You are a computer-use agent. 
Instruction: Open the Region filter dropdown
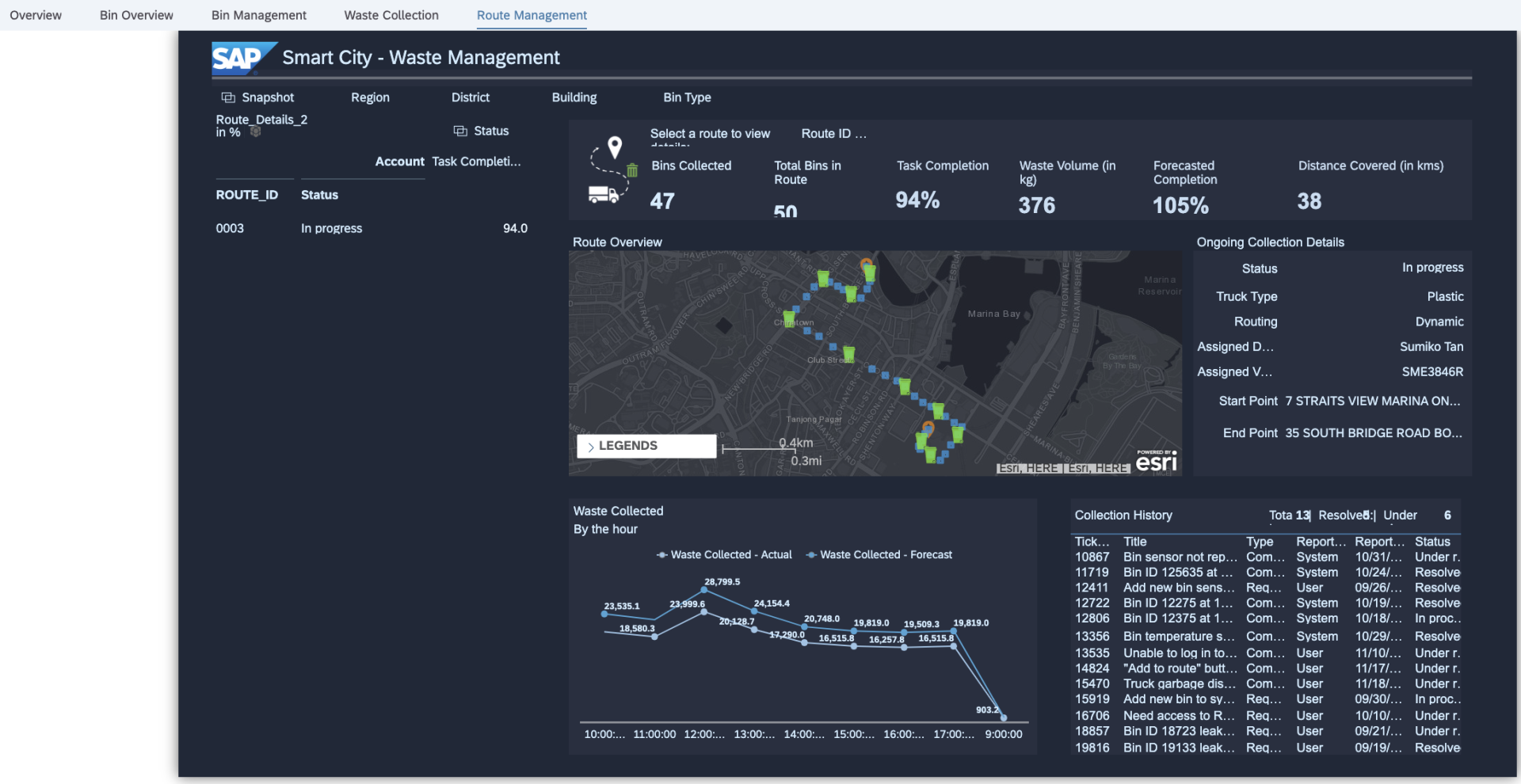(x=370, y=97)
